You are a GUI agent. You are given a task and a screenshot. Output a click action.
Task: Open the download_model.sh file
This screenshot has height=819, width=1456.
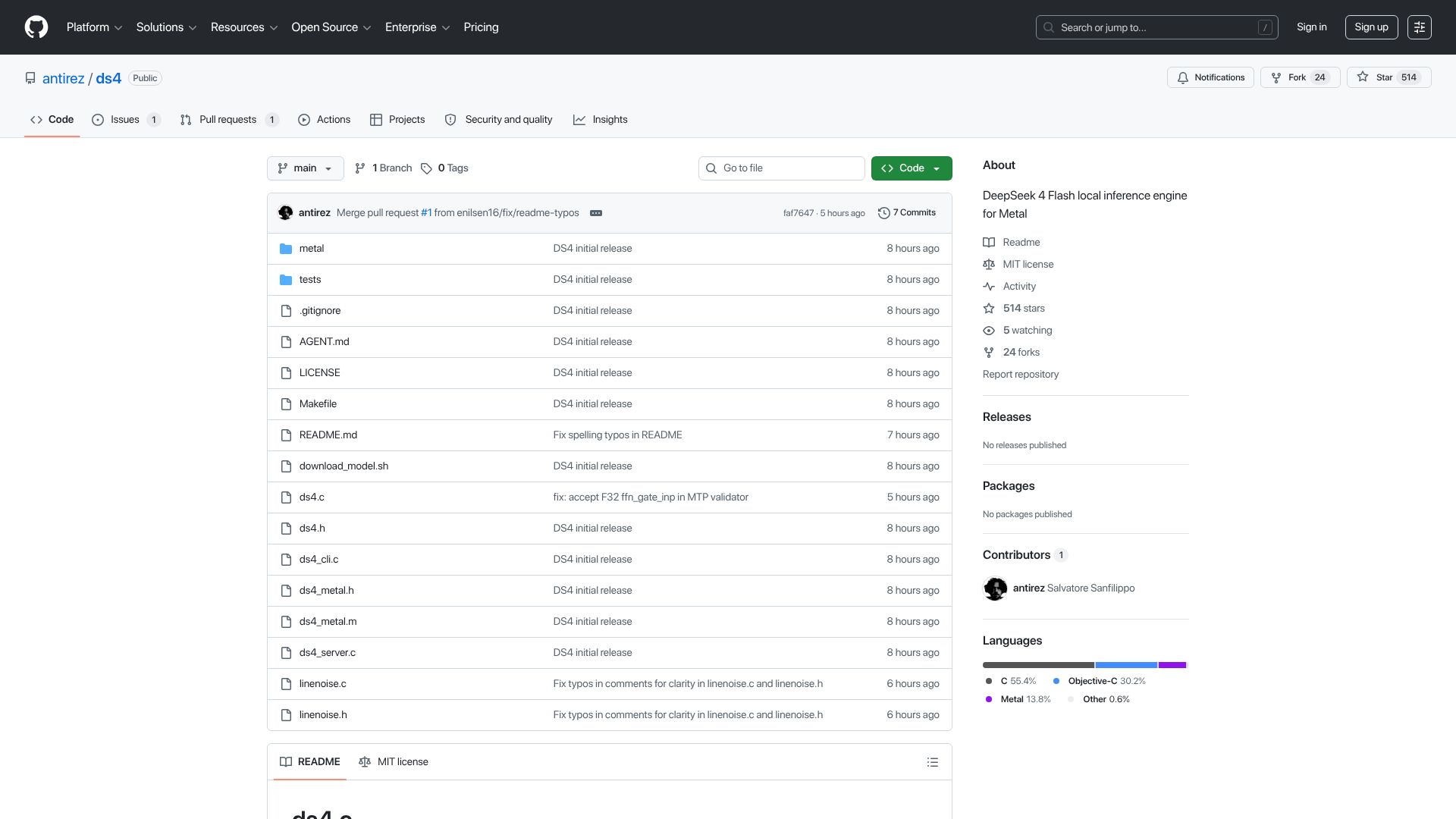[x=344, y=466]
